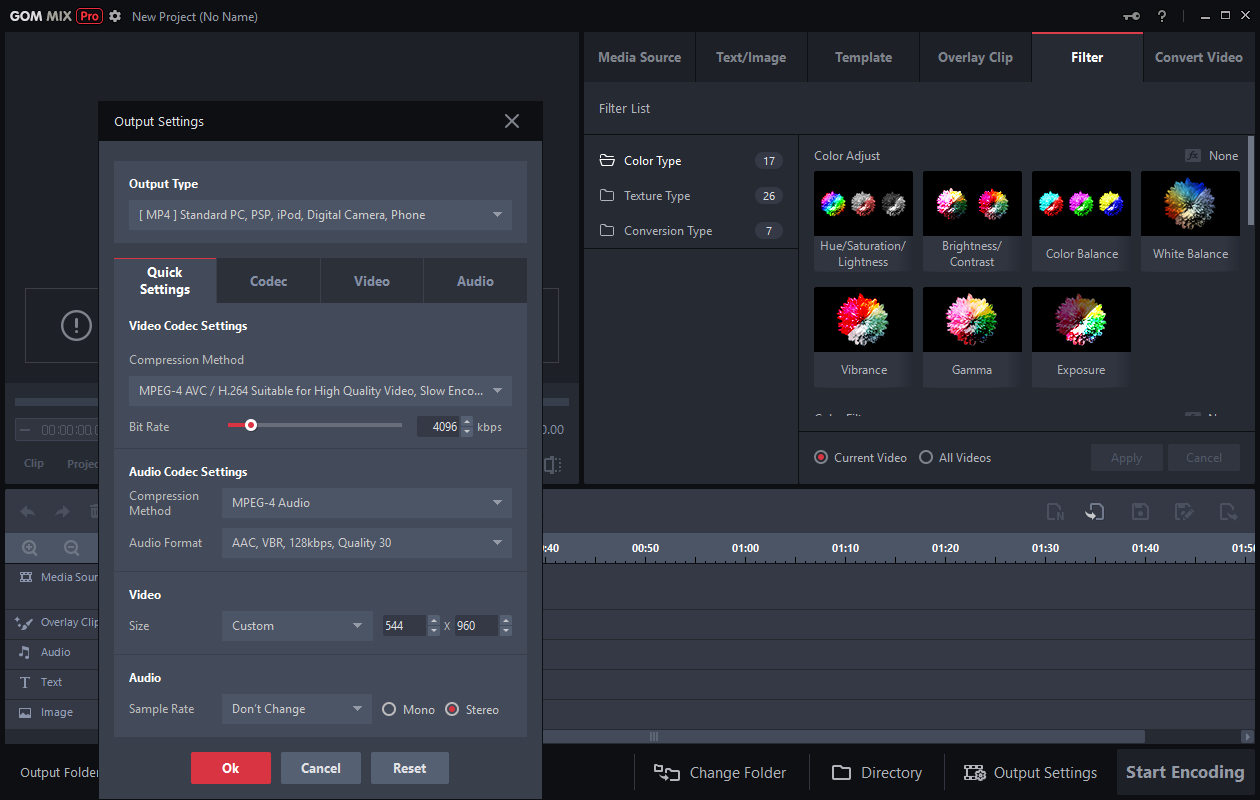Click Output Settings in the bottom bar
This screenshot has width=1260, height=800.
[x=1030, y=772]
